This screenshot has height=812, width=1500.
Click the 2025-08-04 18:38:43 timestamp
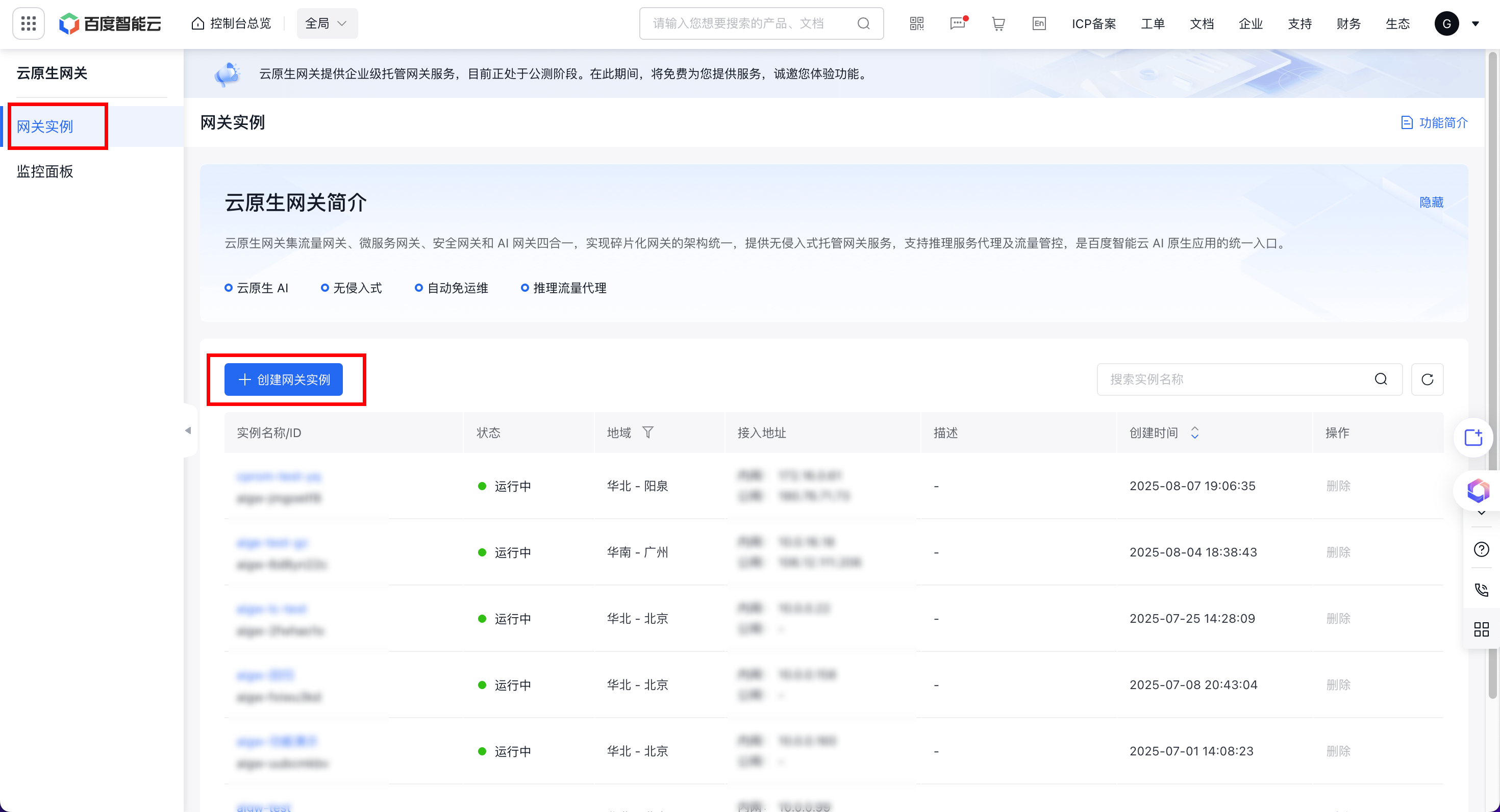pos(1192,552)
